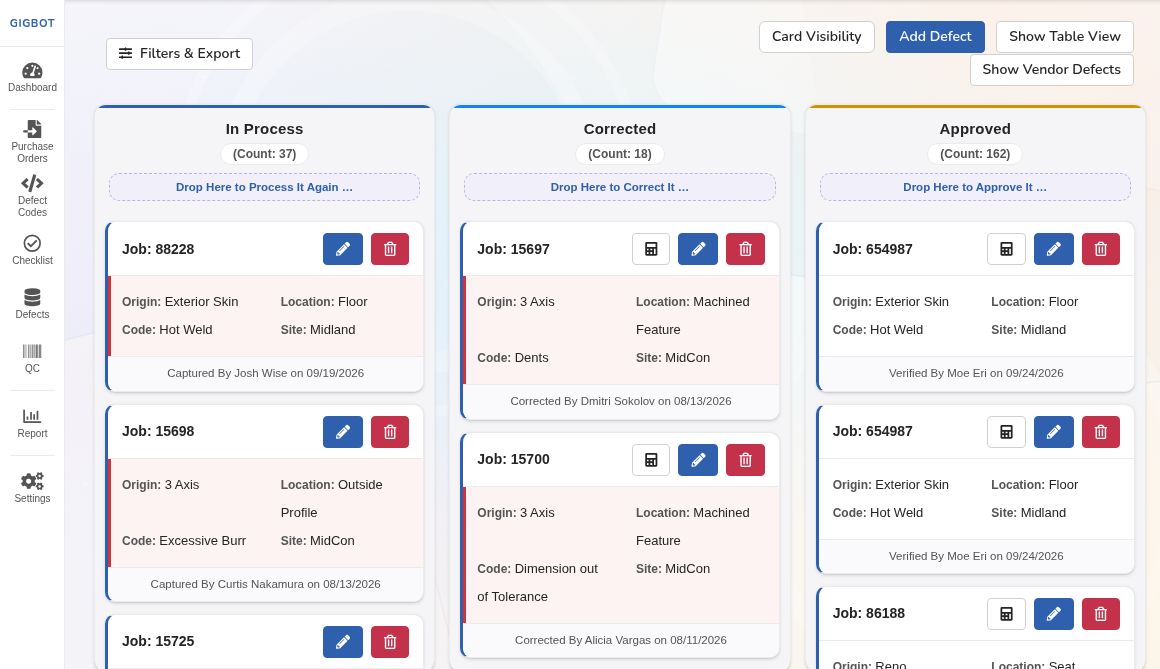This screenshot has height=669, width=1160.
Task: Delete Job 15700 with the trash icon
Action: tap(745, 460)
